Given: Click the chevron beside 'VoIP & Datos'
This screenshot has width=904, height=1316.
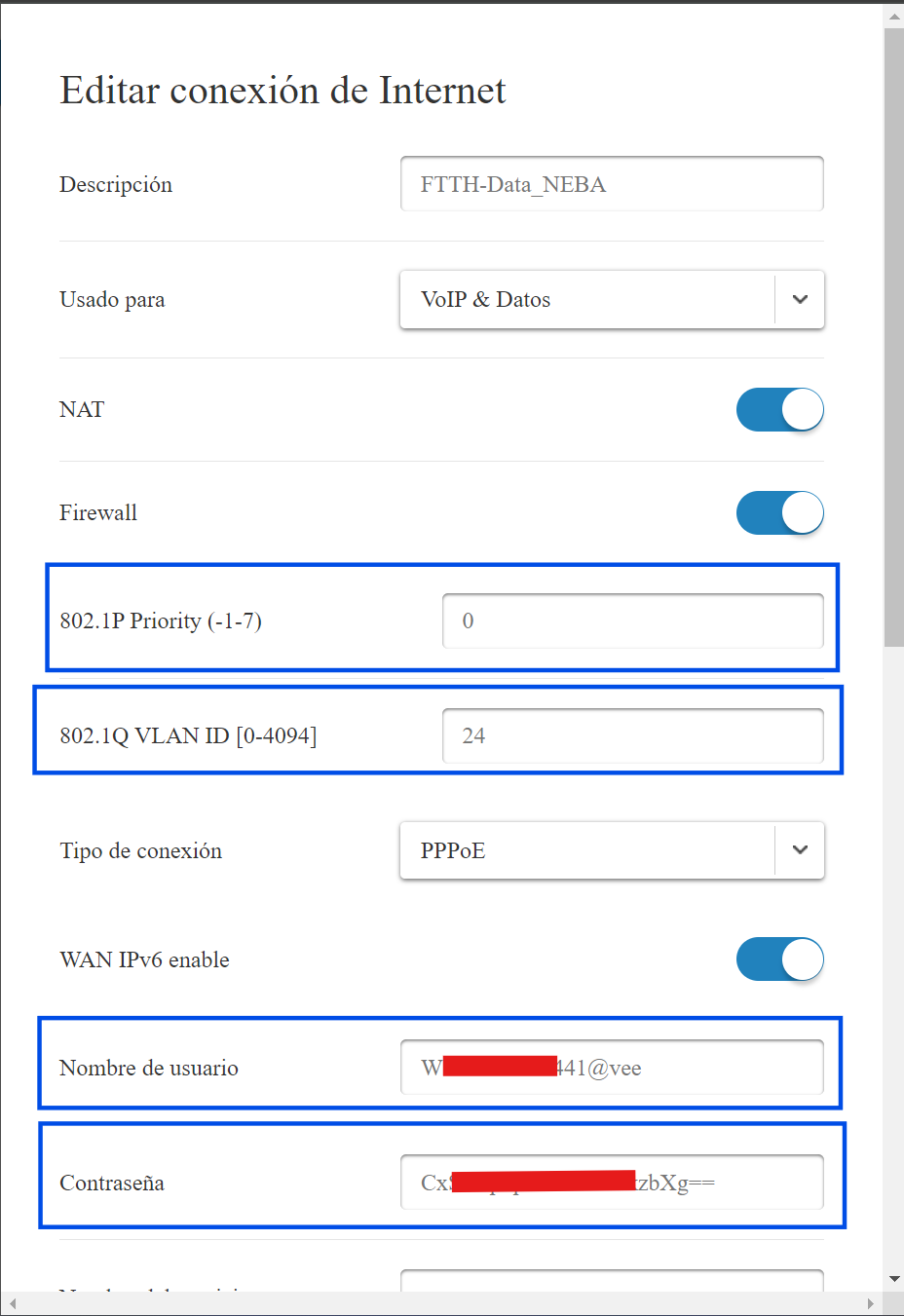Looking at the screenshot, I should tap(799, 299).
